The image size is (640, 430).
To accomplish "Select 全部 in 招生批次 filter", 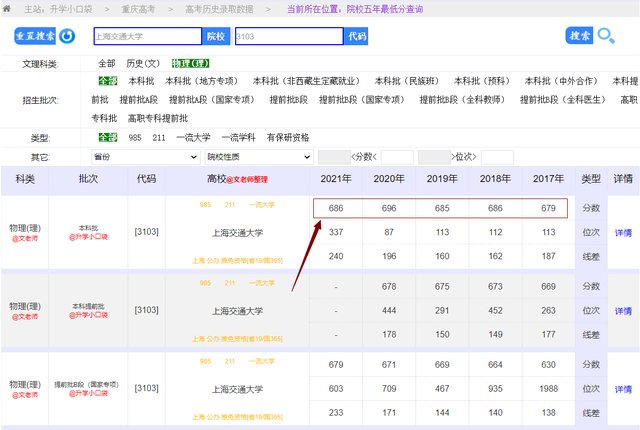I will pos(108,81).
